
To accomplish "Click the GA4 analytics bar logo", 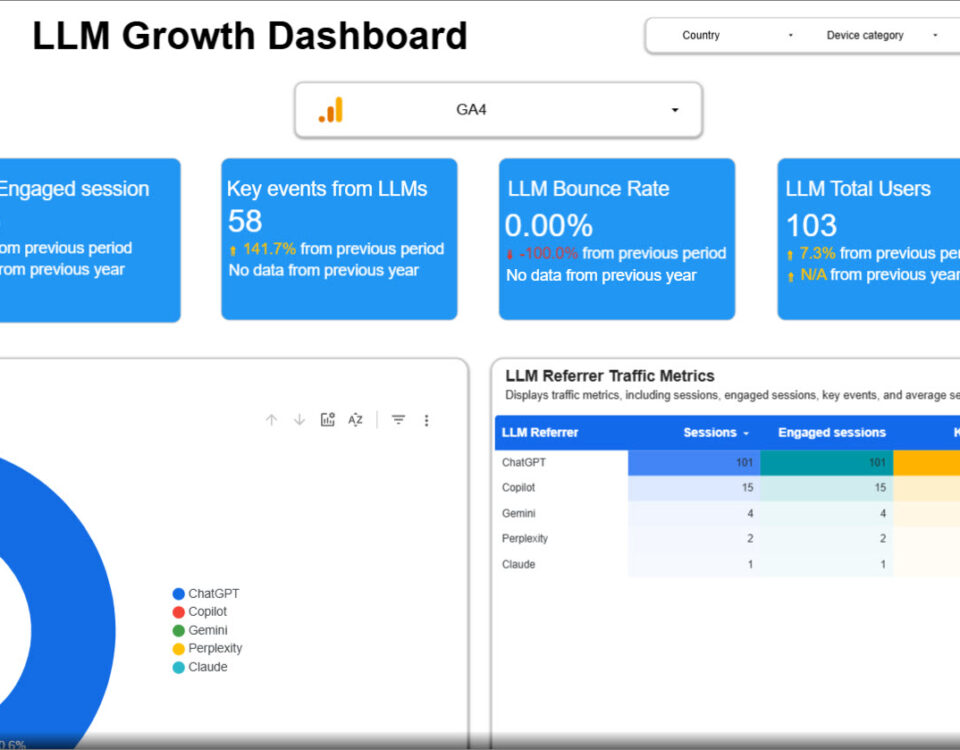I will (x=331, y=110).
